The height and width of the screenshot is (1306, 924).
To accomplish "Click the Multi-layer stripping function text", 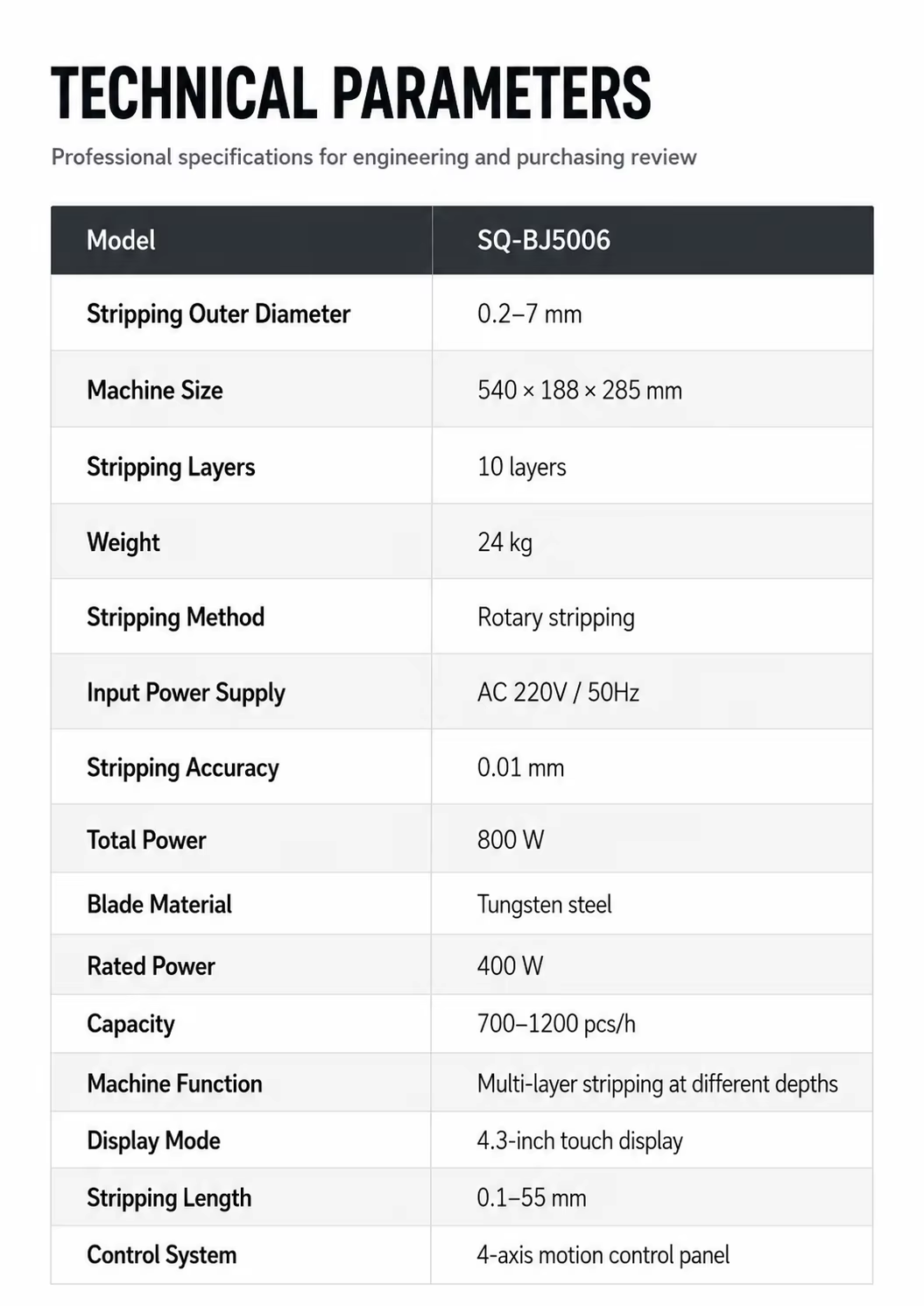I will point(657,1084).
